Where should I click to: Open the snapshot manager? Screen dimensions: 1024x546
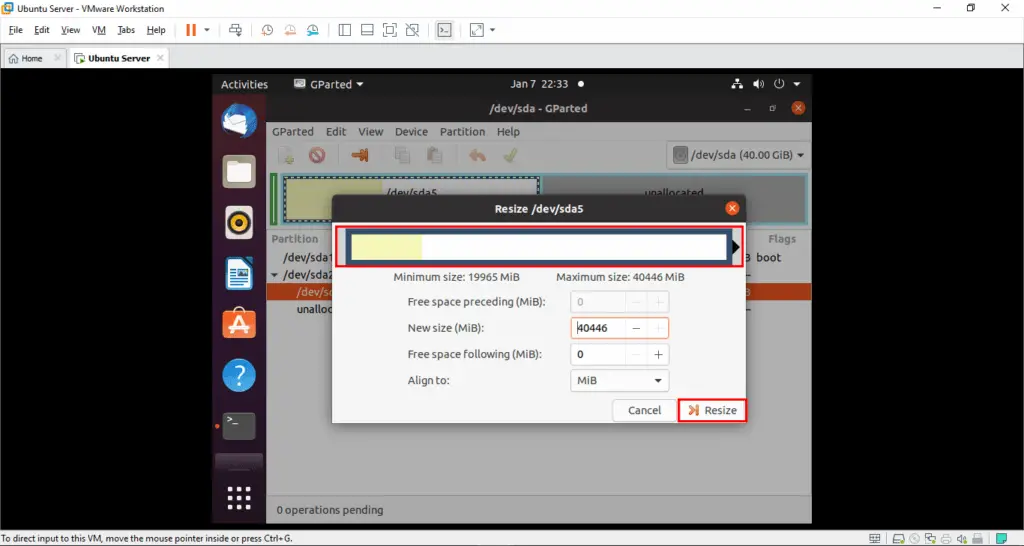[313, 30]
